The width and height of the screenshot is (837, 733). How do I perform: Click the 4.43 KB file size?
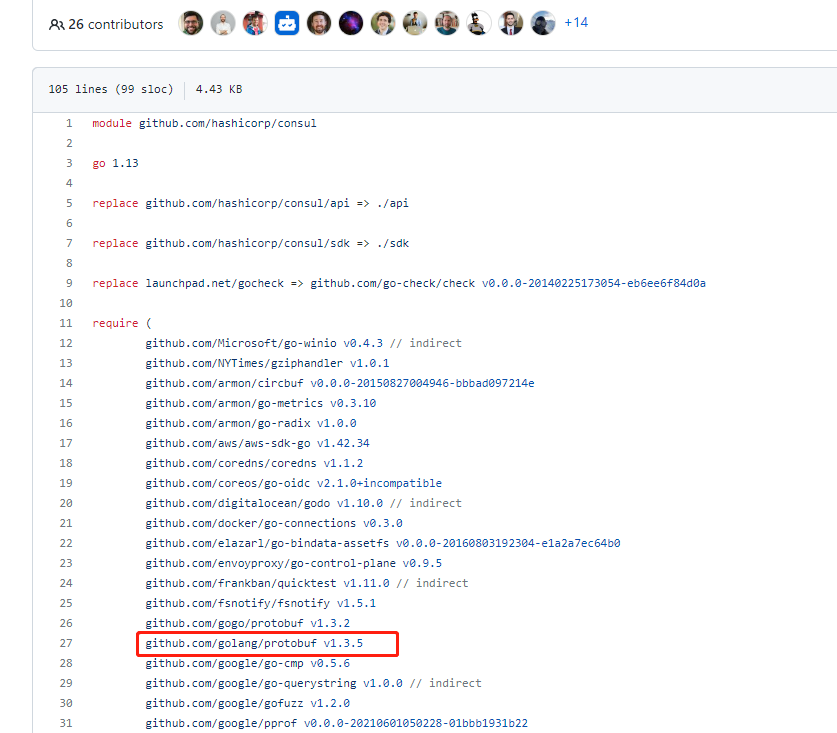coord(219,89)
